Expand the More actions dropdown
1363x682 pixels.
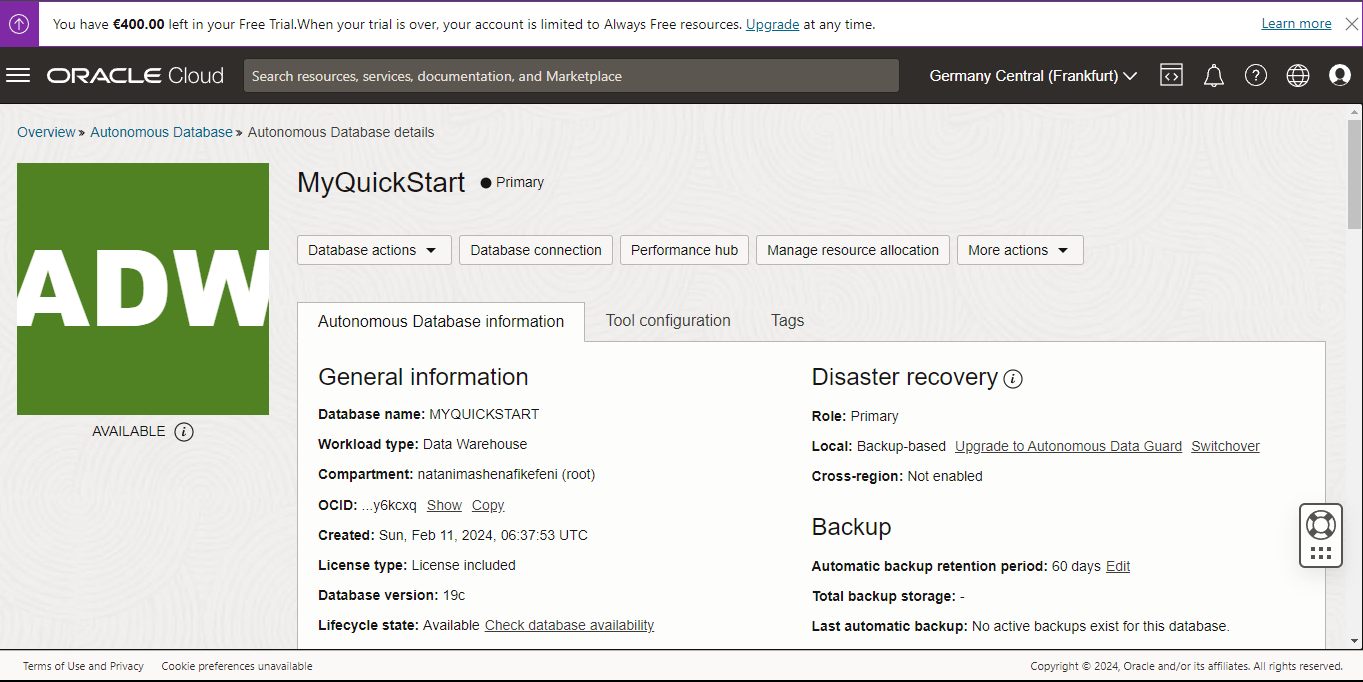[x=1020, y=250]
